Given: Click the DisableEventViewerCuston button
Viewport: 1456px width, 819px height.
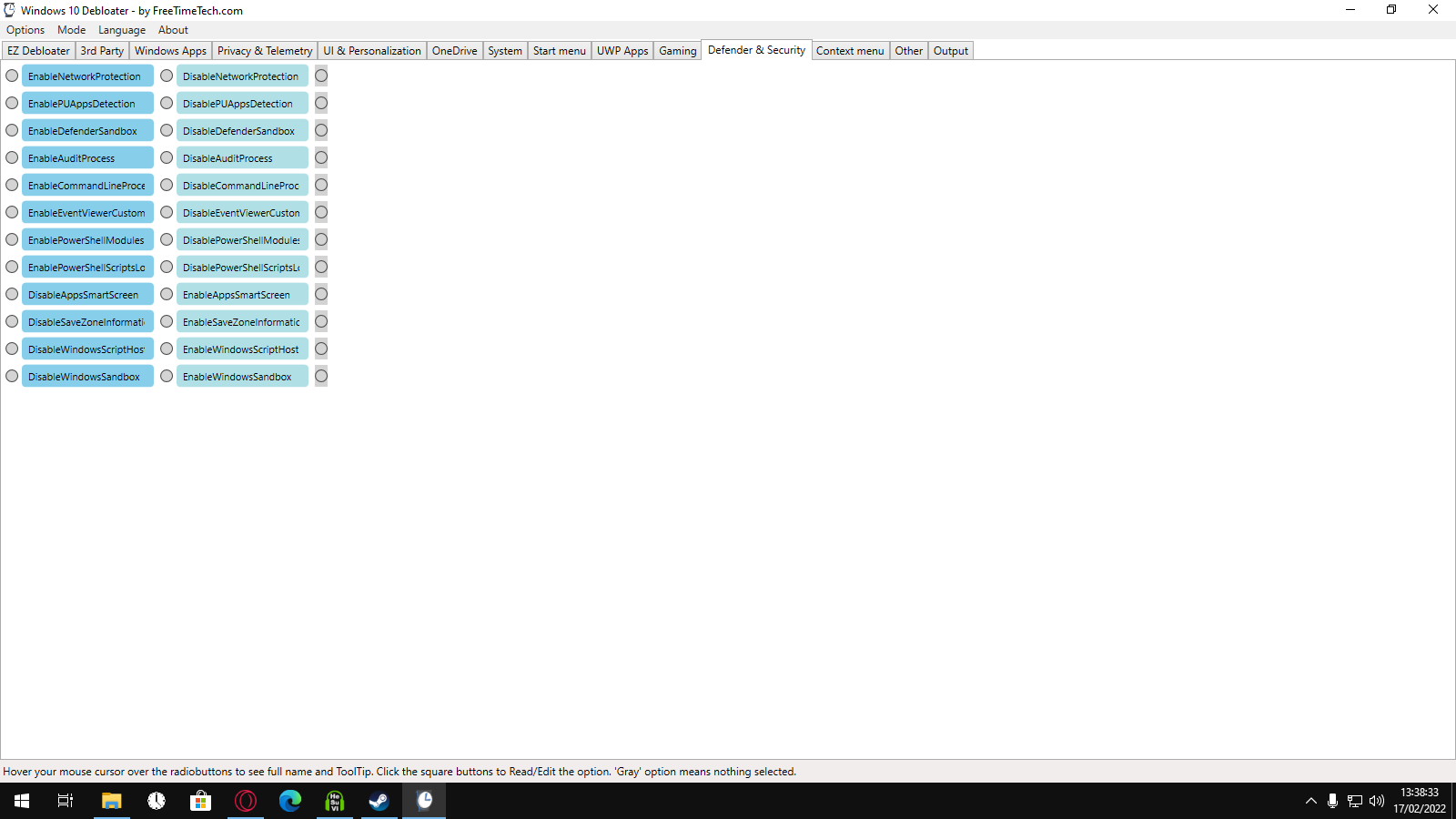Looking at the screenshot, I should (242, 212).
